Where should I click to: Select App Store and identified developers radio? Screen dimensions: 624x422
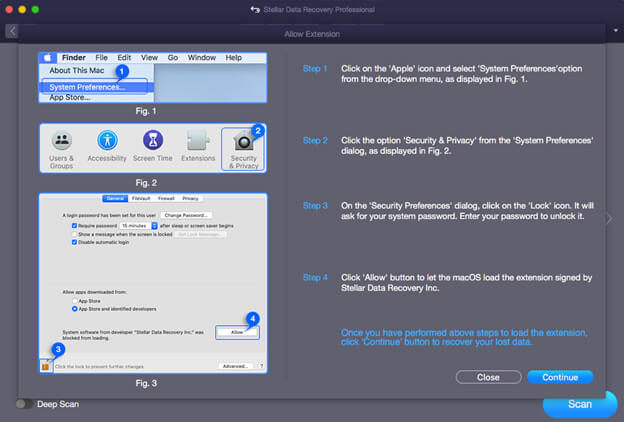[74, 309]
